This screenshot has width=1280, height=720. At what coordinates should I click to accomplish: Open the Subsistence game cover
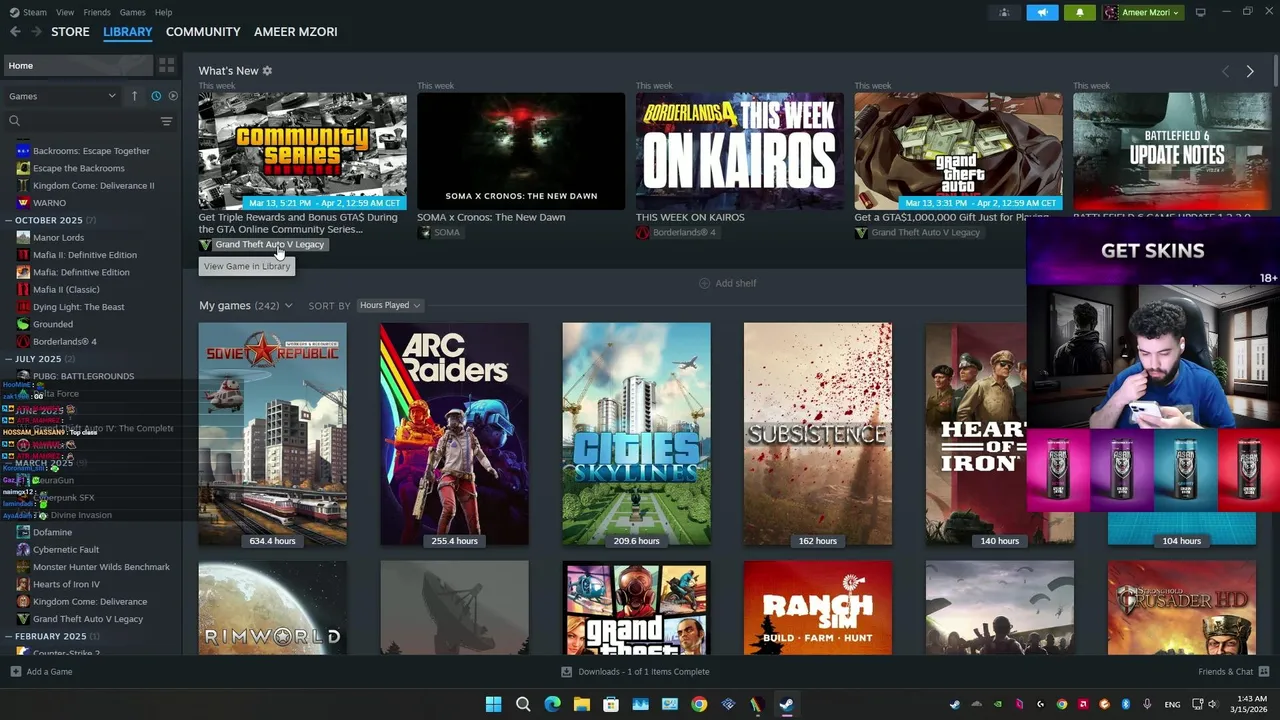[818, 434]
